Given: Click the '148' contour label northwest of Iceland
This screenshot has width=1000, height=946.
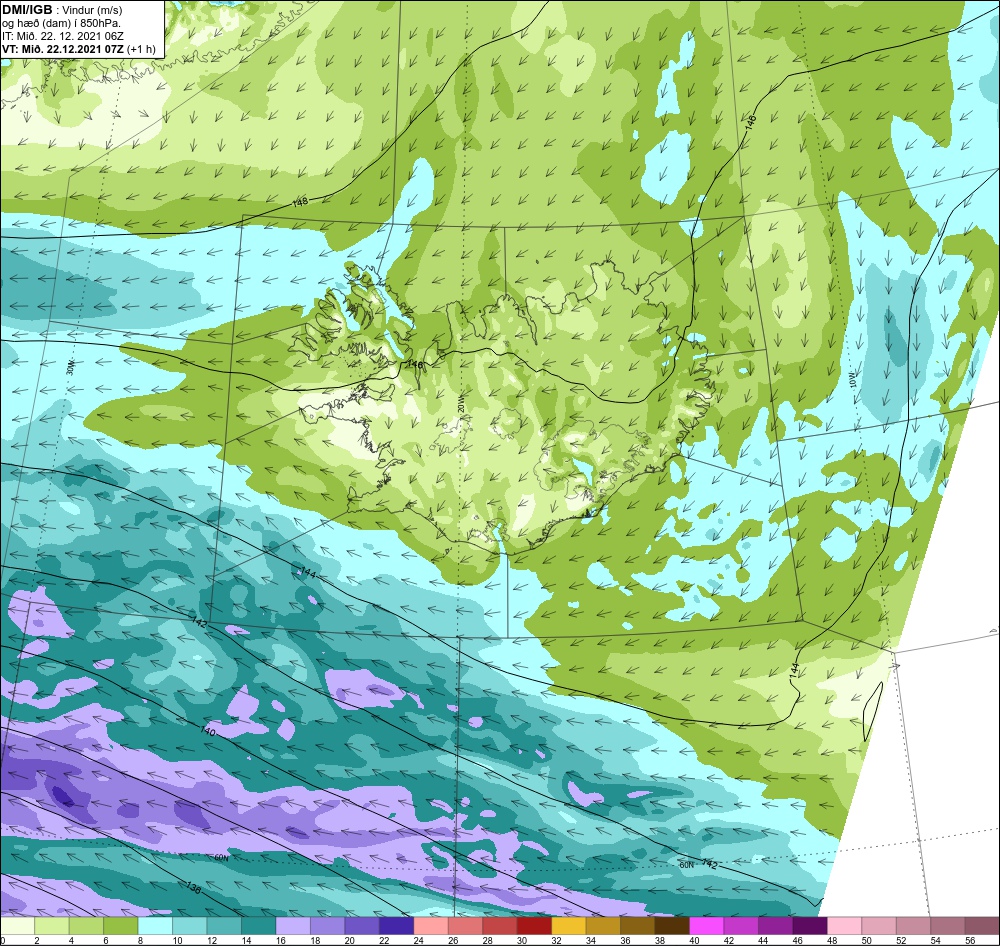Looking at the screenshot, I should (300, 202).
